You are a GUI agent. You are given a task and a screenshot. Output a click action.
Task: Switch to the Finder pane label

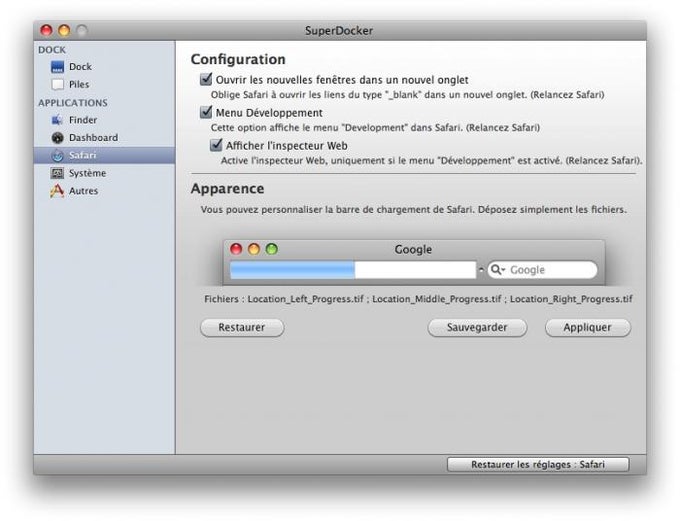83,120
